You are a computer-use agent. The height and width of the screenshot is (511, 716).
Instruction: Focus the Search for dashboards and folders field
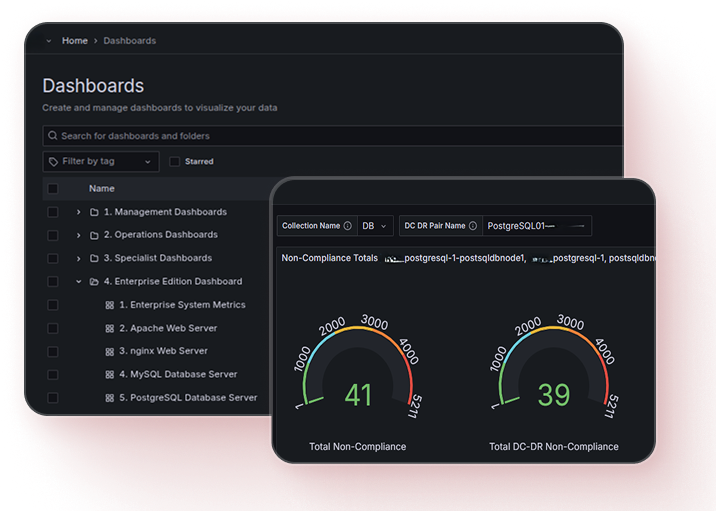point(333,136)
